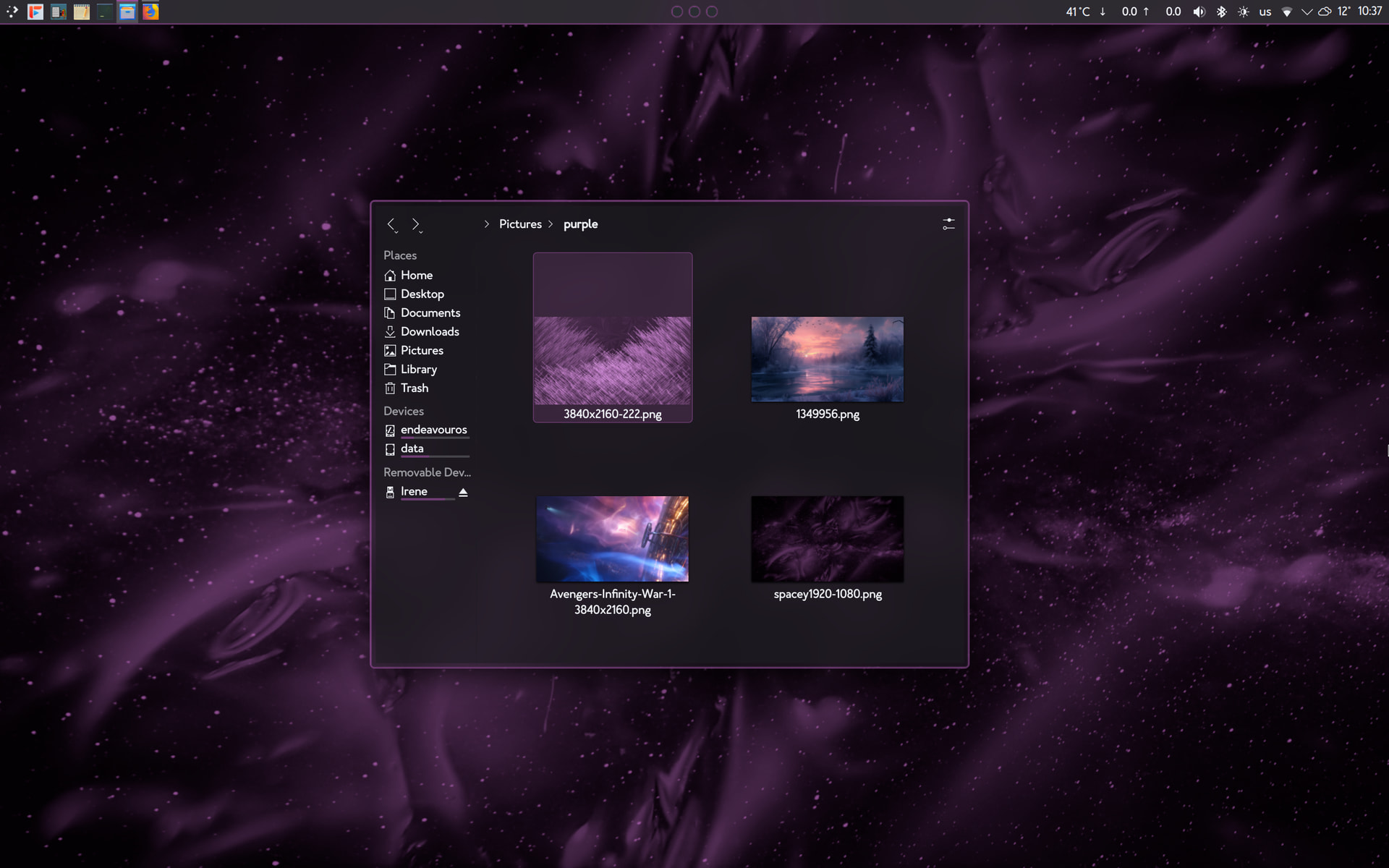Click the us keyboard layout indicator
Viewport: 1389px width, 868px height.
[1265, 12]
